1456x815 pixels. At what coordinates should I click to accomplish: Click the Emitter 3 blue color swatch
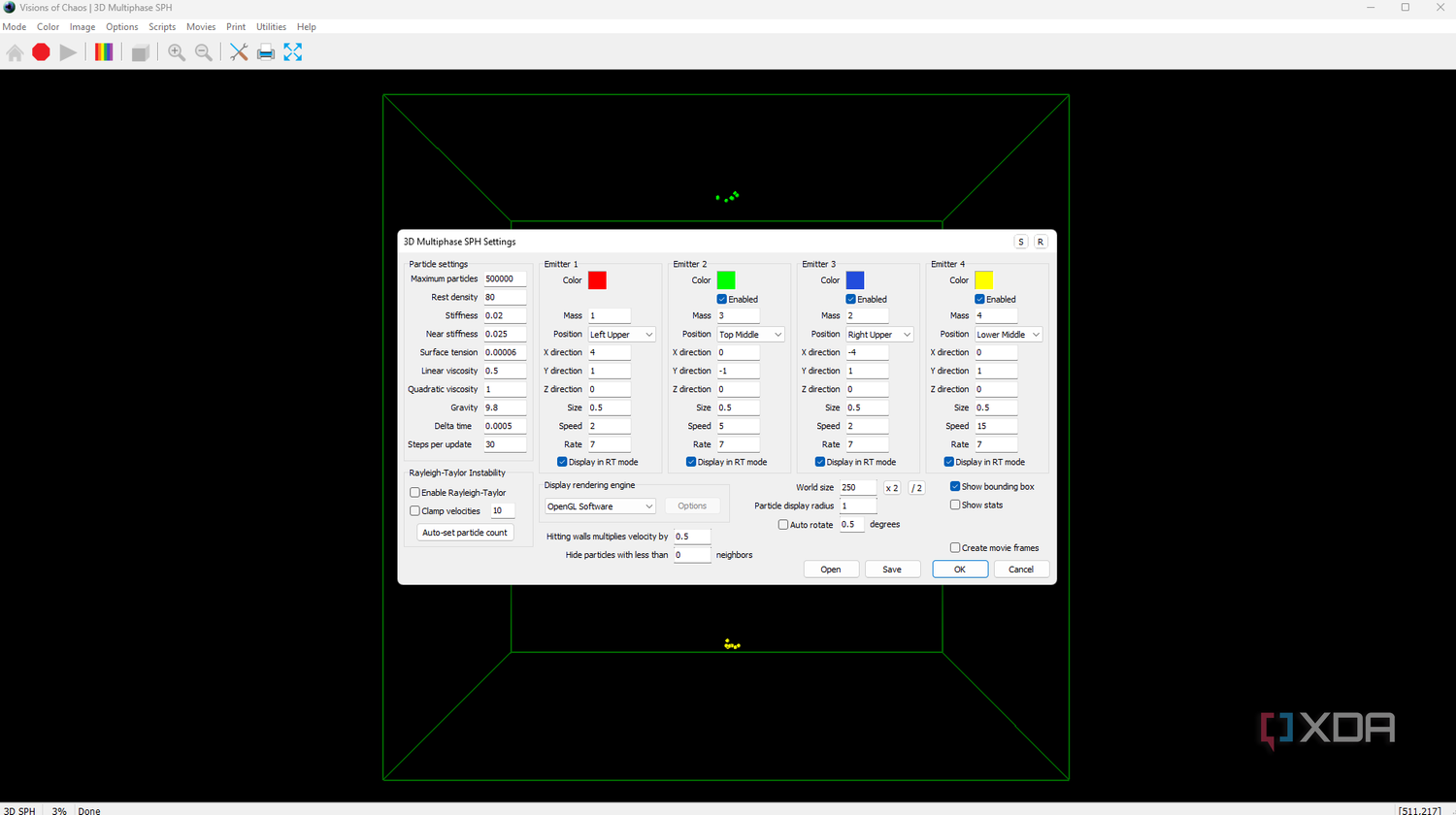855,280
